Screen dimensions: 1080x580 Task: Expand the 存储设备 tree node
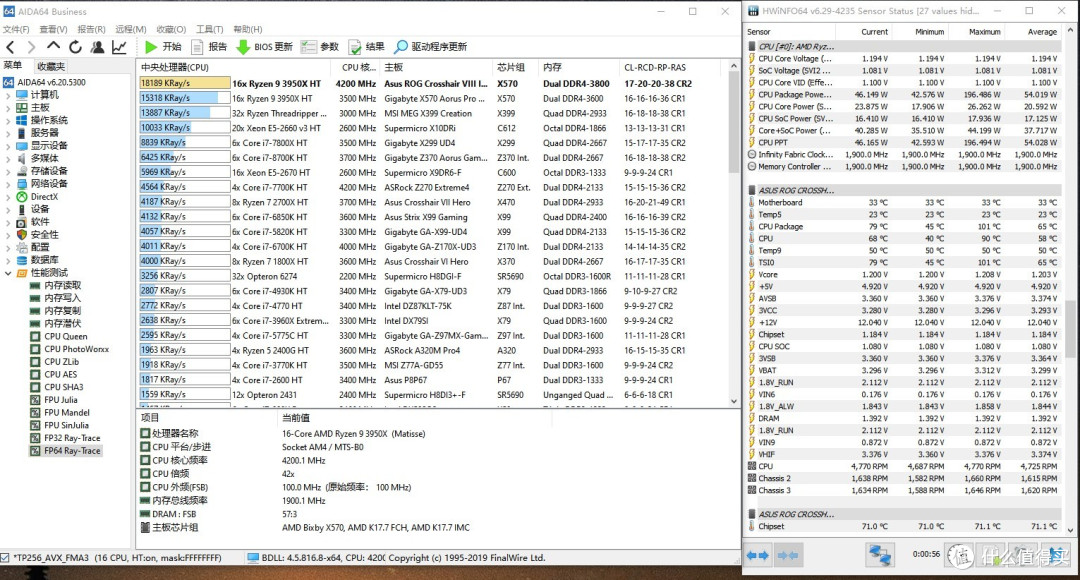[x=8, y=171]
